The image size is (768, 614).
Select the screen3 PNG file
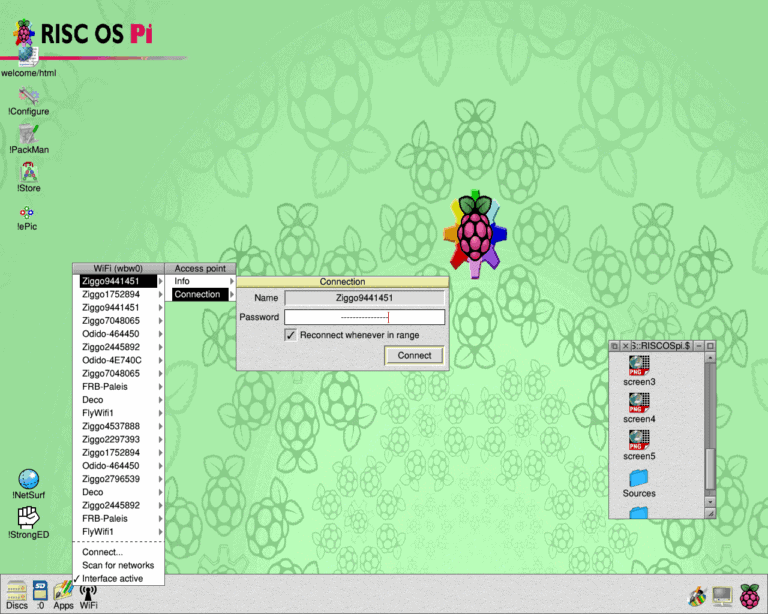point(639,371)
